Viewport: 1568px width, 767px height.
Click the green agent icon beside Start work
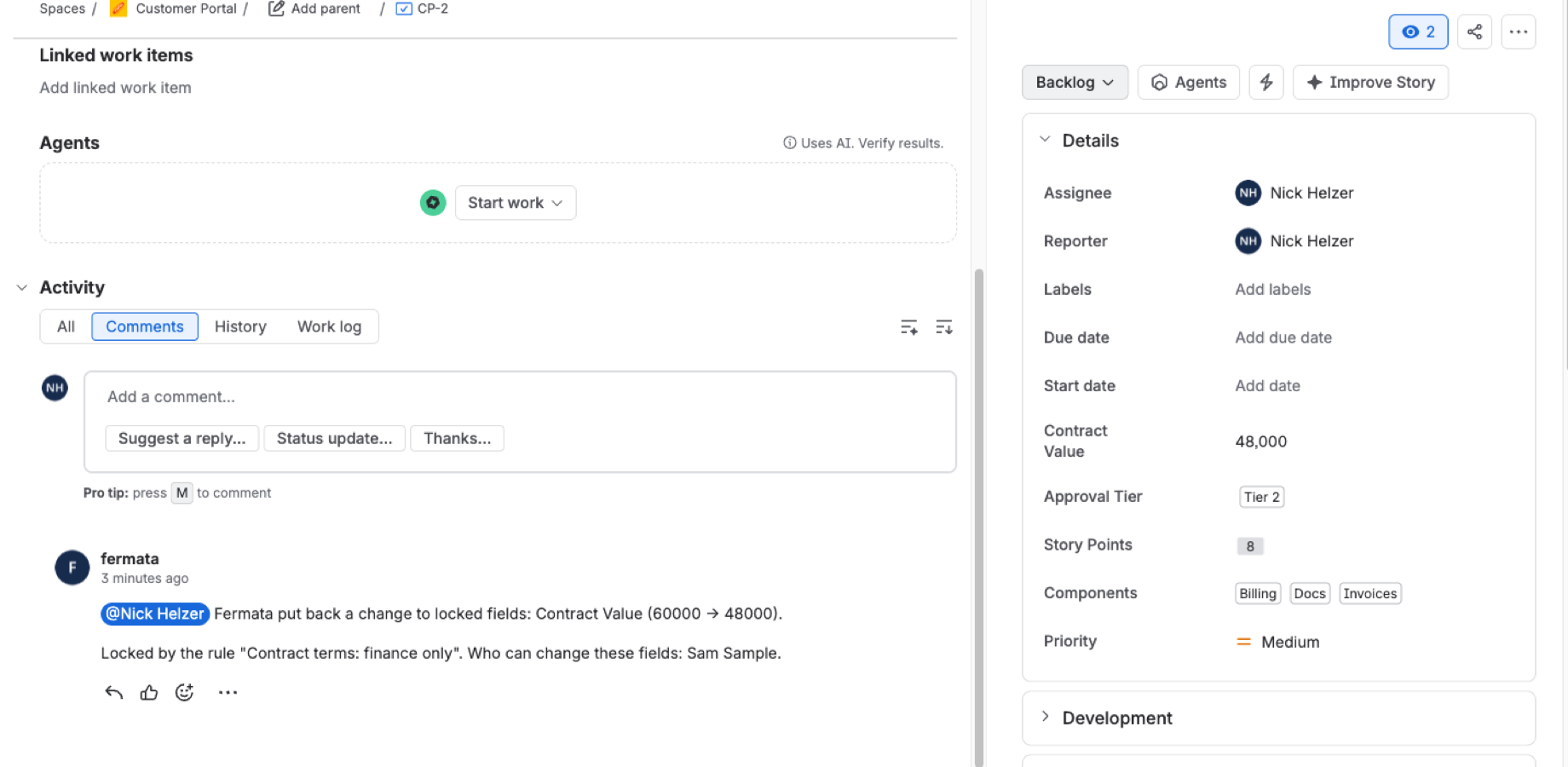[x=433, y=203]
